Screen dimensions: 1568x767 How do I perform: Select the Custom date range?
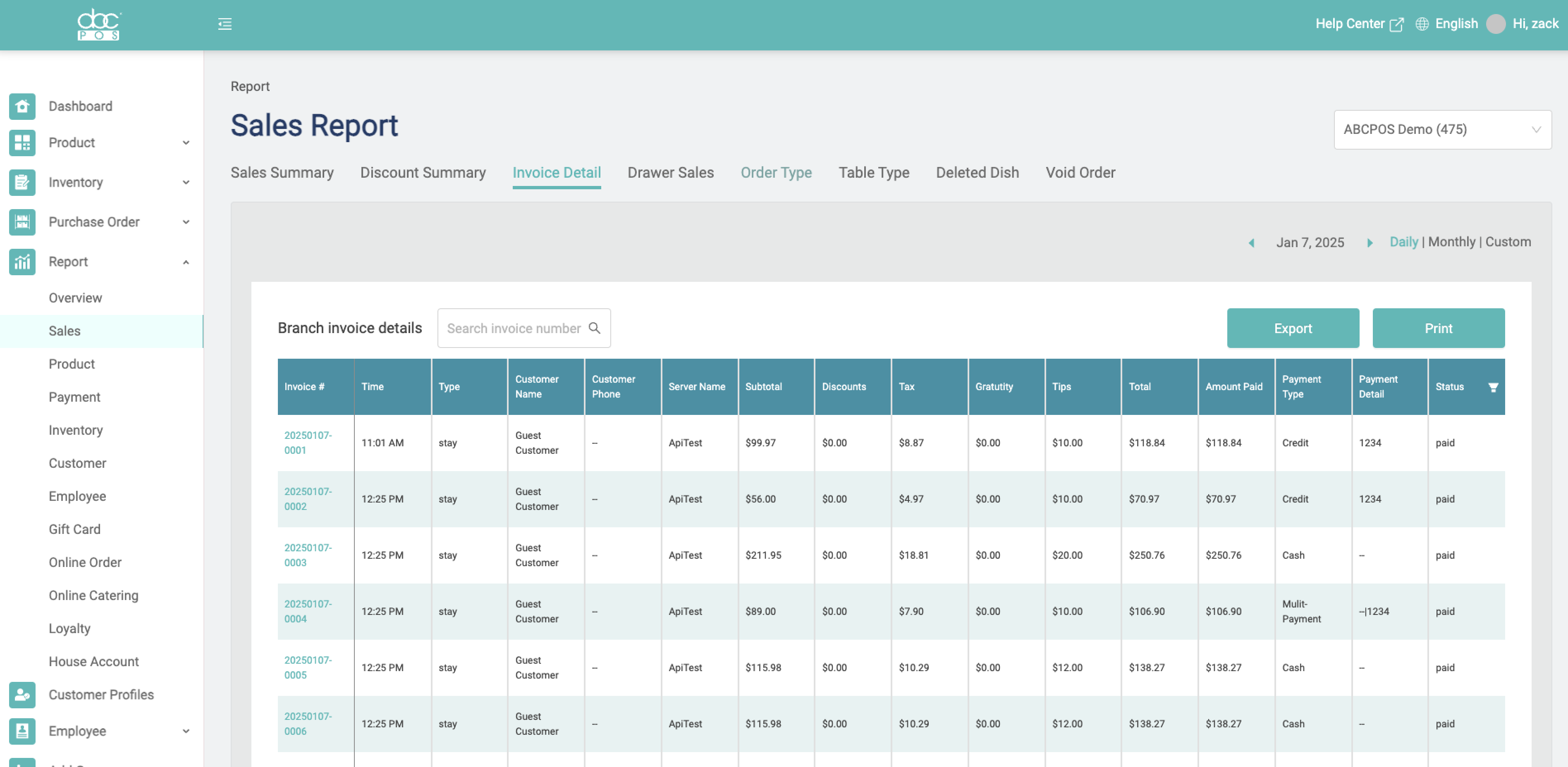(x=1508, y=242)
